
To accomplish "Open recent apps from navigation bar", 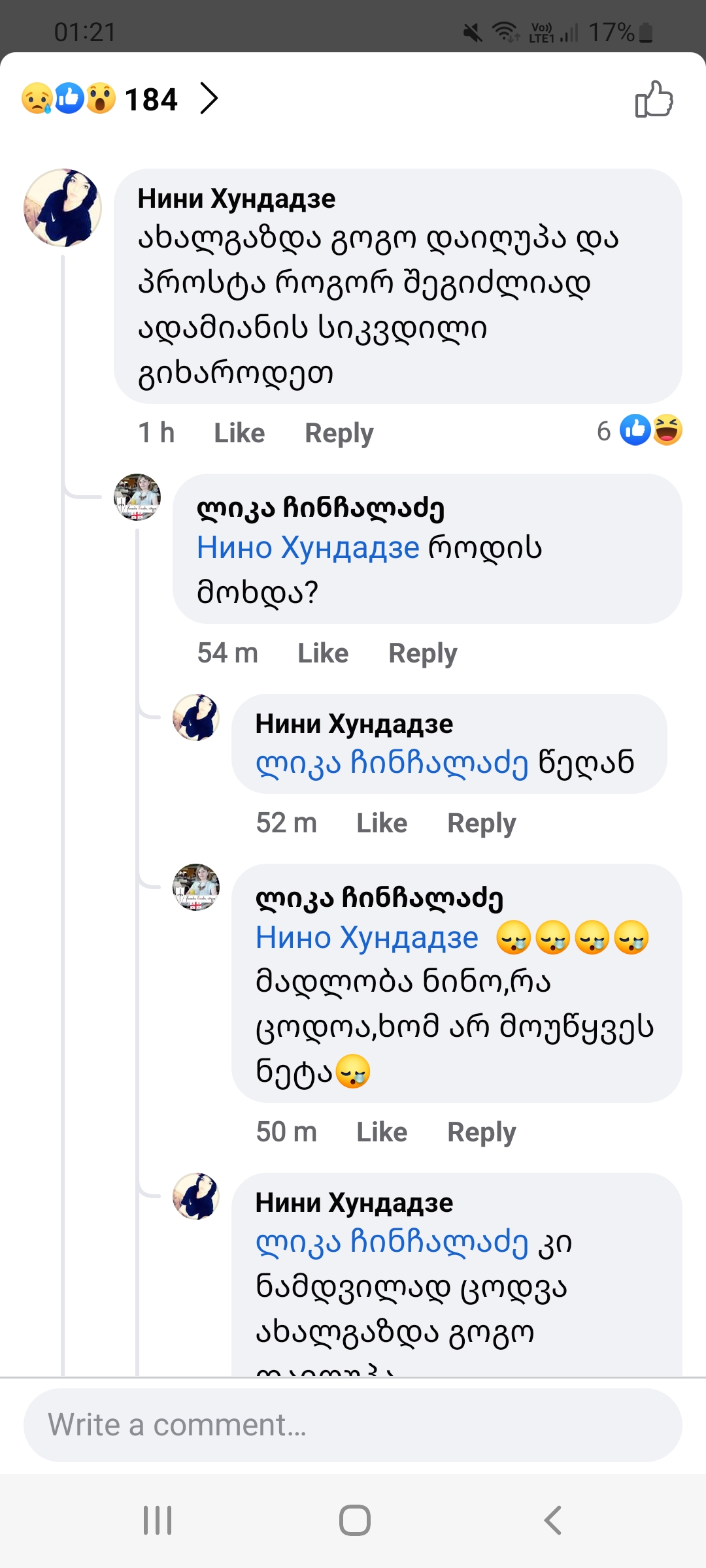I will pyautogui.click(x=158, y=1518).
